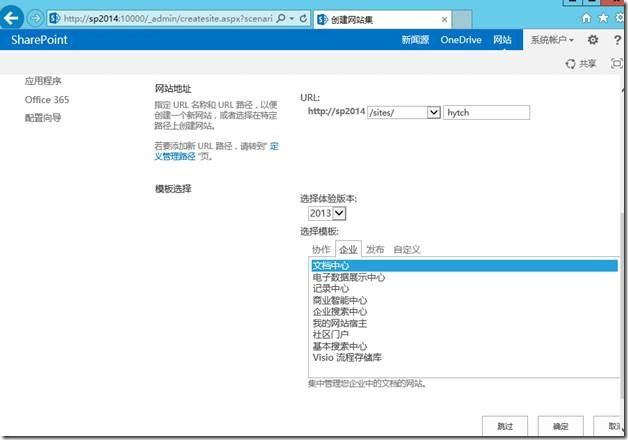Click the SharePoint brand title
The height and width of the screenshot is (440, 628).
pos(39,40)
